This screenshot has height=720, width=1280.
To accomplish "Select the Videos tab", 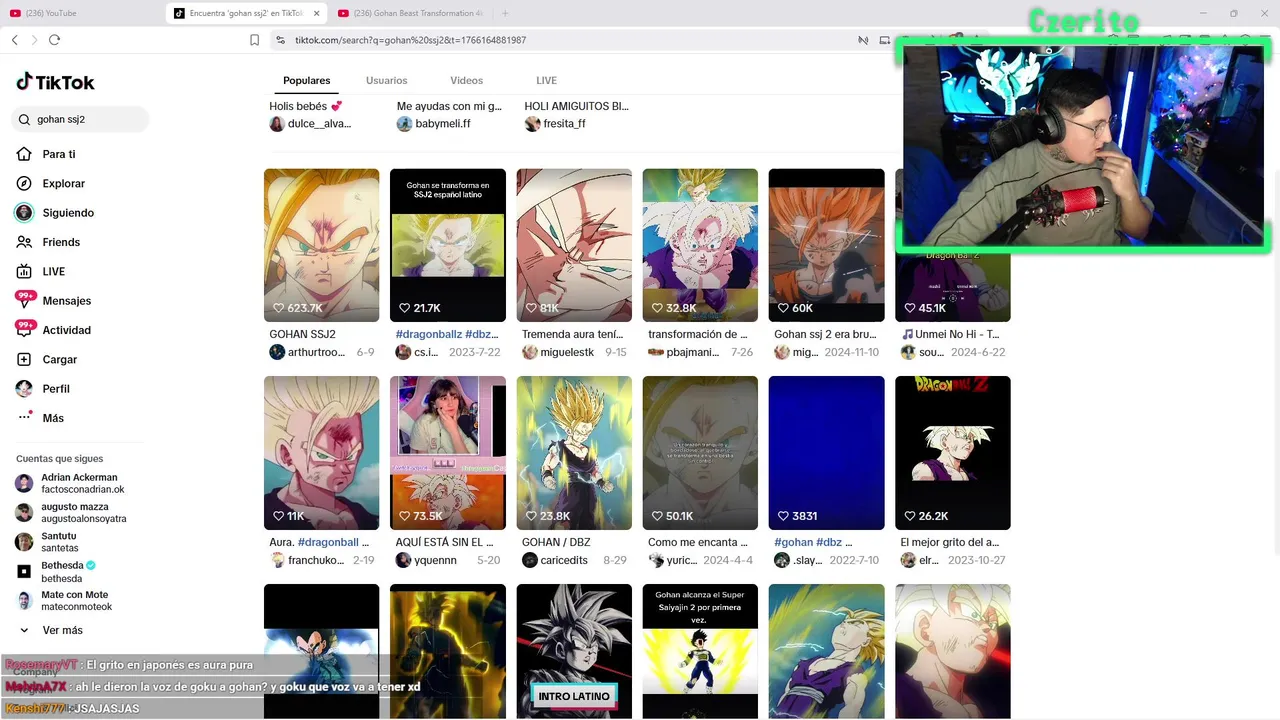I will tap(466, 80).
